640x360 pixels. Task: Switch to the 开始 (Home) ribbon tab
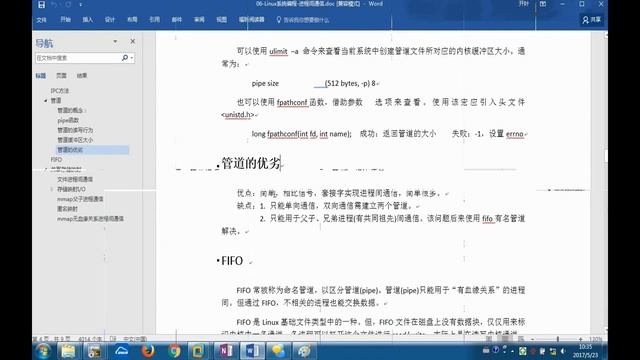(x=65, y=20)
